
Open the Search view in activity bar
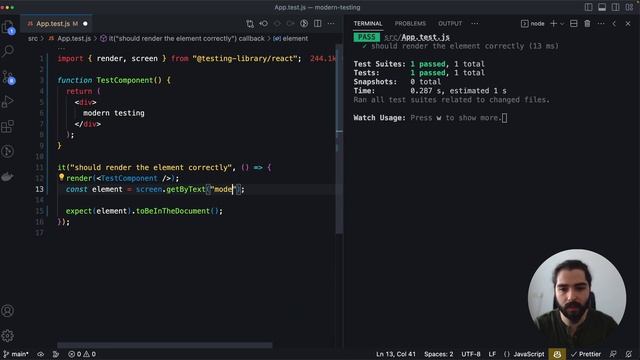[8, 51]
